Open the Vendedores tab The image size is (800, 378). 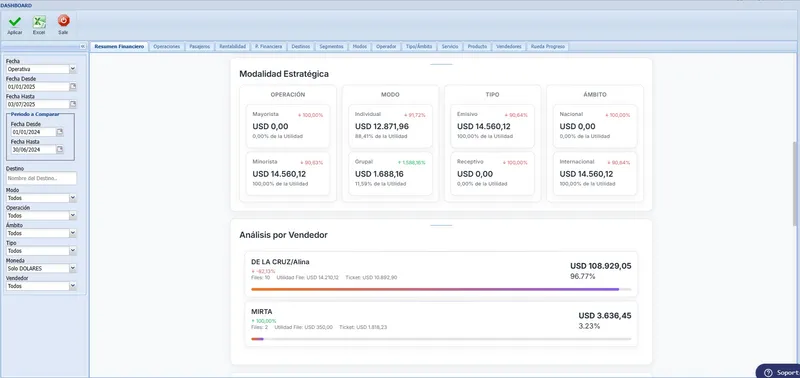point(509,46)
